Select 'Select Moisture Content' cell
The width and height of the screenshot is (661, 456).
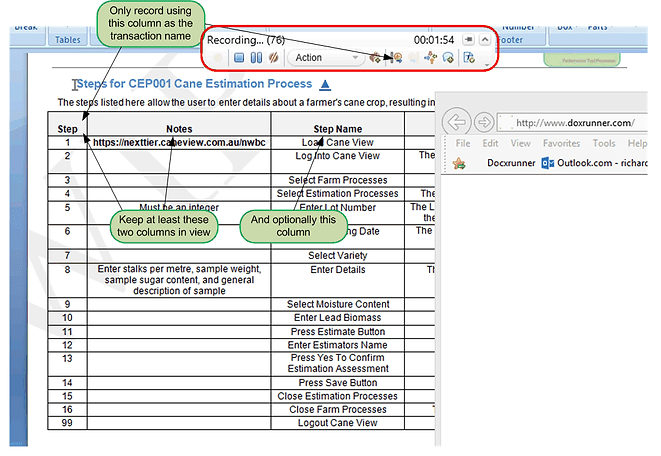point(338,304)
